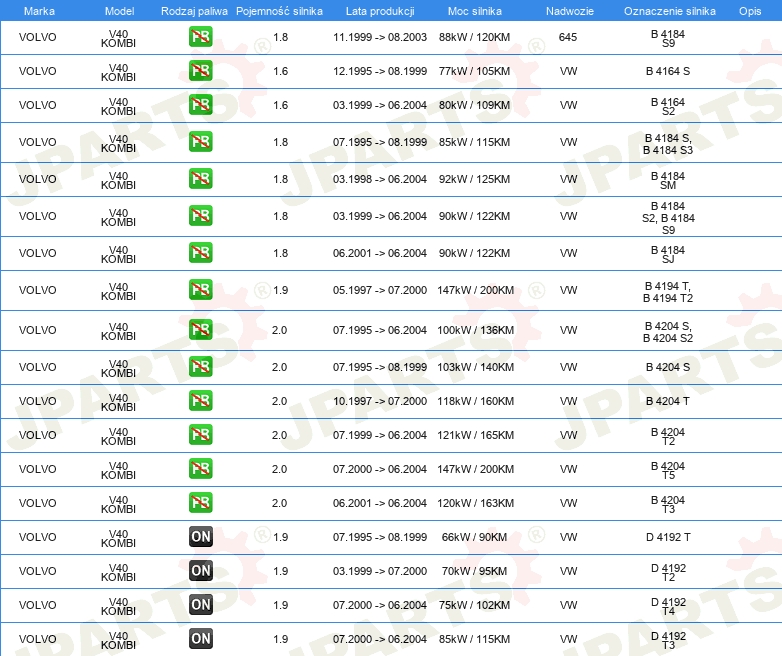Select power value 85kW / 115KM in D 4192 T3 row
This screenshot has width=782, height=656.
click(x=474, y=639)
